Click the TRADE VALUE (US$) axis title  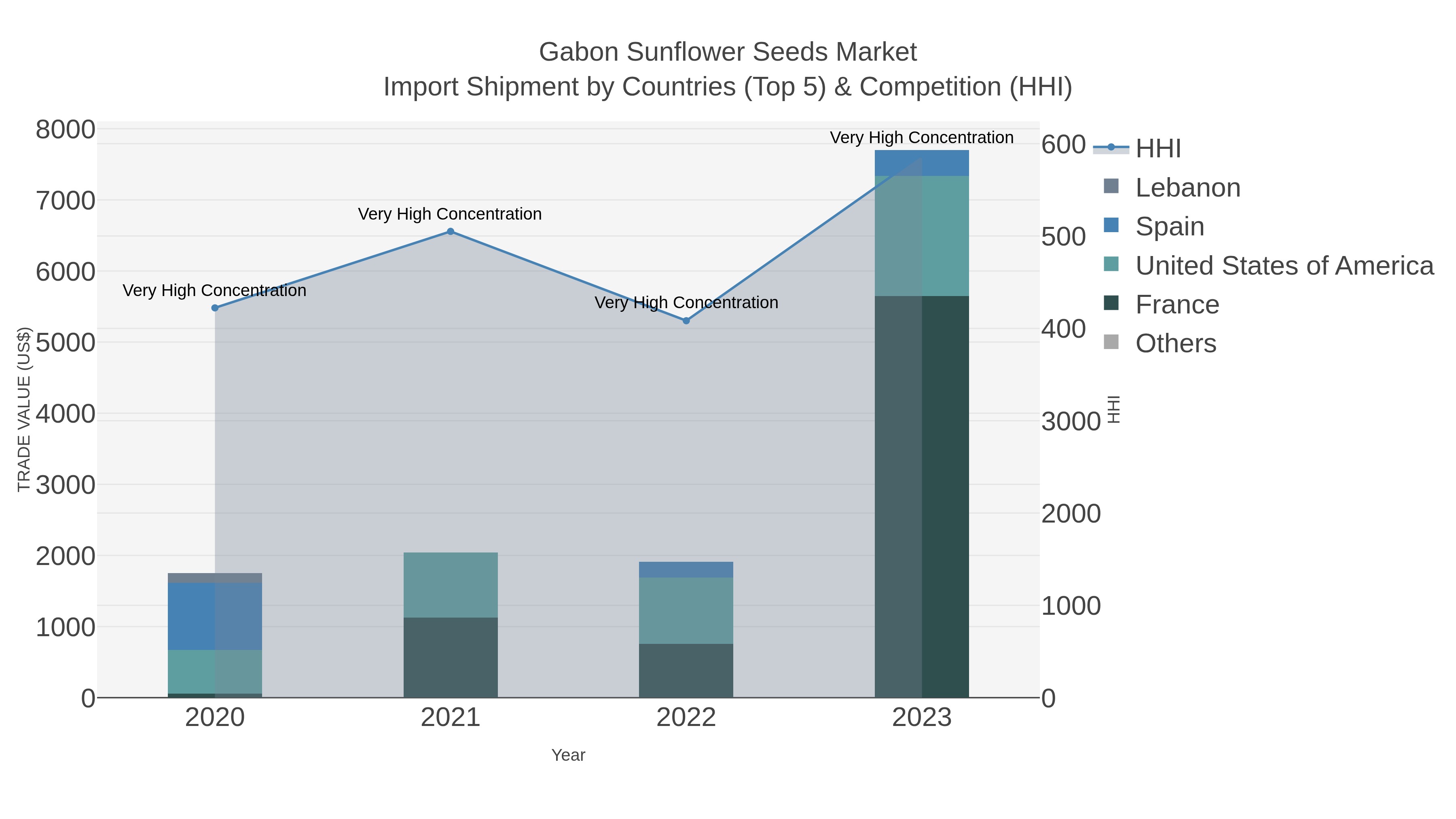tap(24, 409)
